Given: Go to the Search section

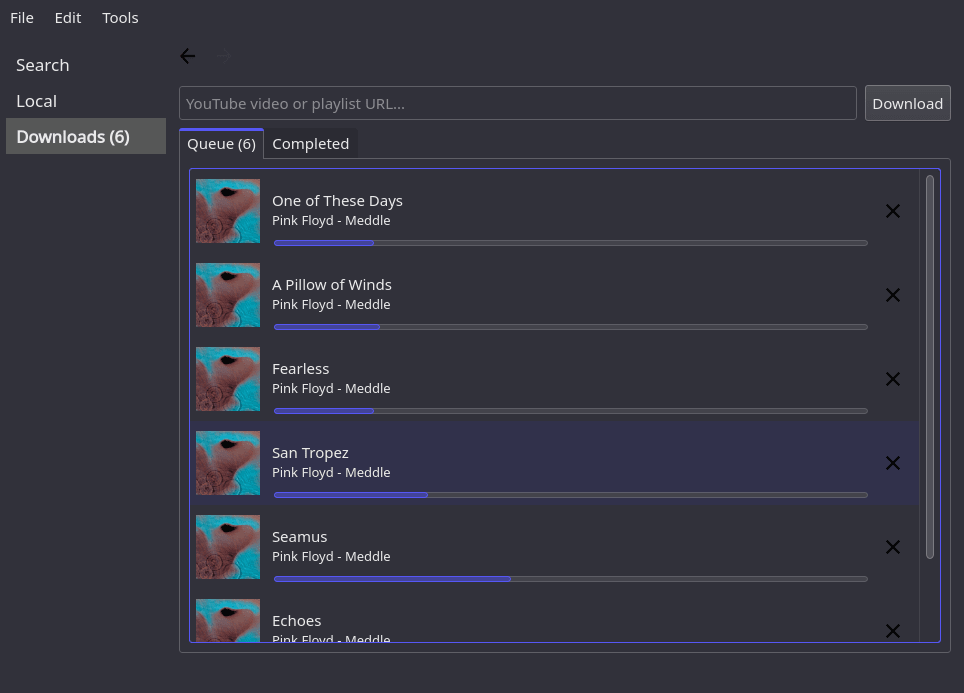Looking at the screenshot, I should tap(42, 64).
